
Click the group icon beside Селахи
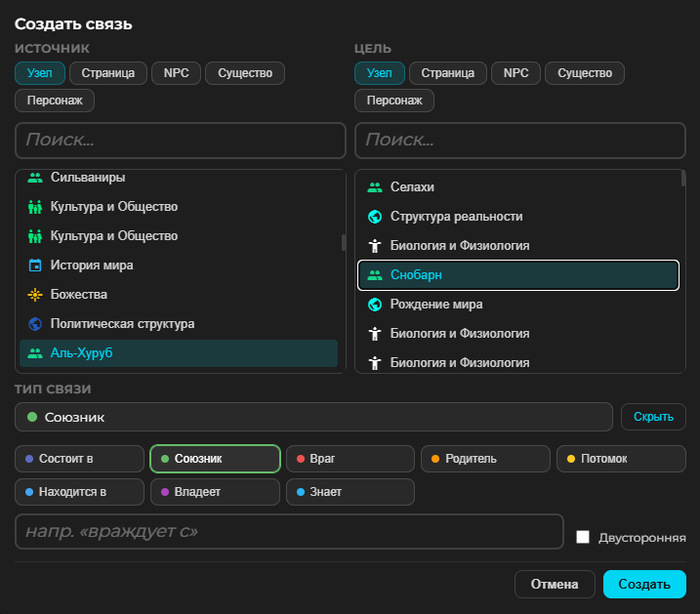pos(375,187)
